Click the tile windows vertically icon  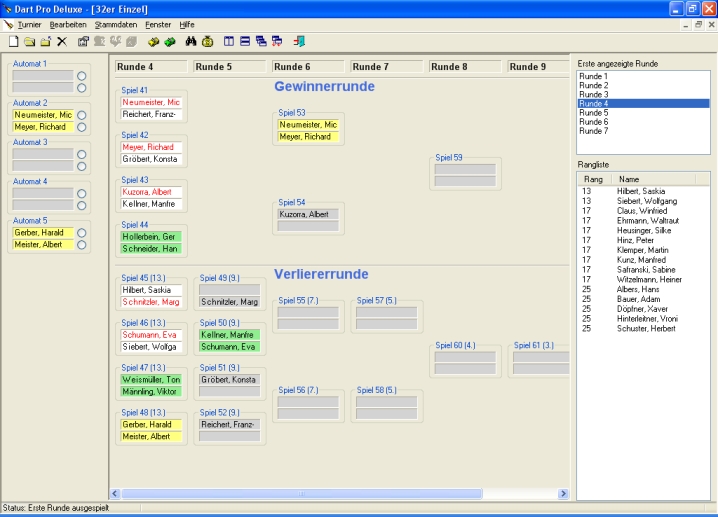[x=229, y=41]
